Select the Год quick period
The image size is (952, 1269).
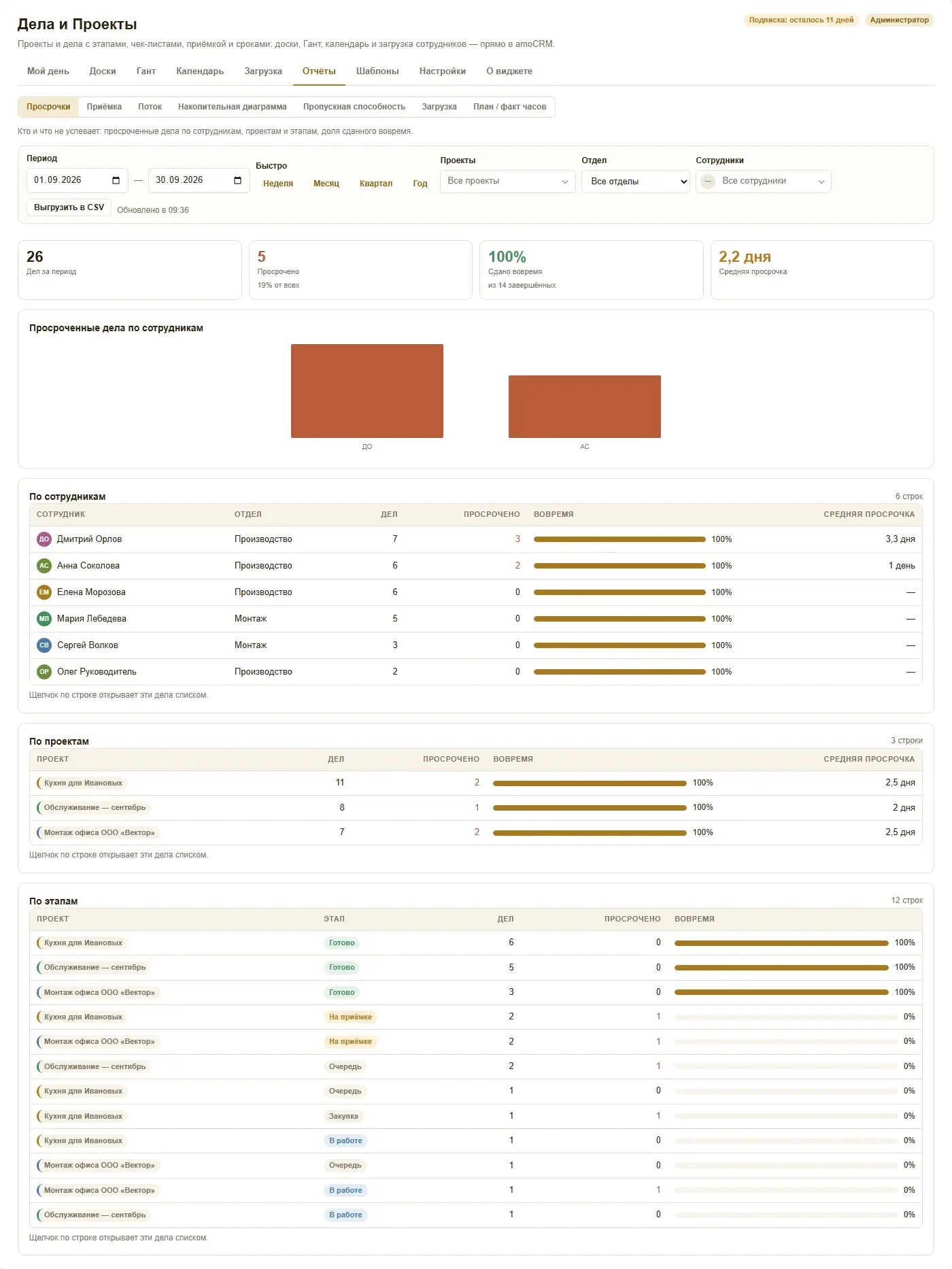(x=420, y=184)
